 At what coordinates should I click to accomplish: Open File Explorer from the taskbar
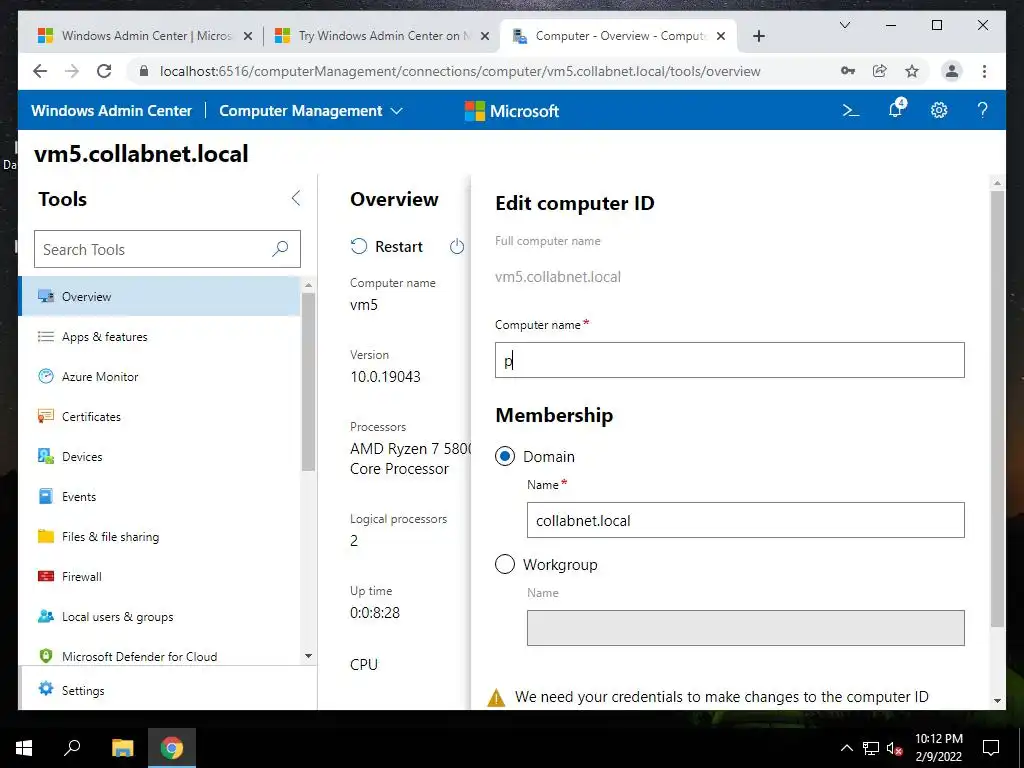[122, 748]
